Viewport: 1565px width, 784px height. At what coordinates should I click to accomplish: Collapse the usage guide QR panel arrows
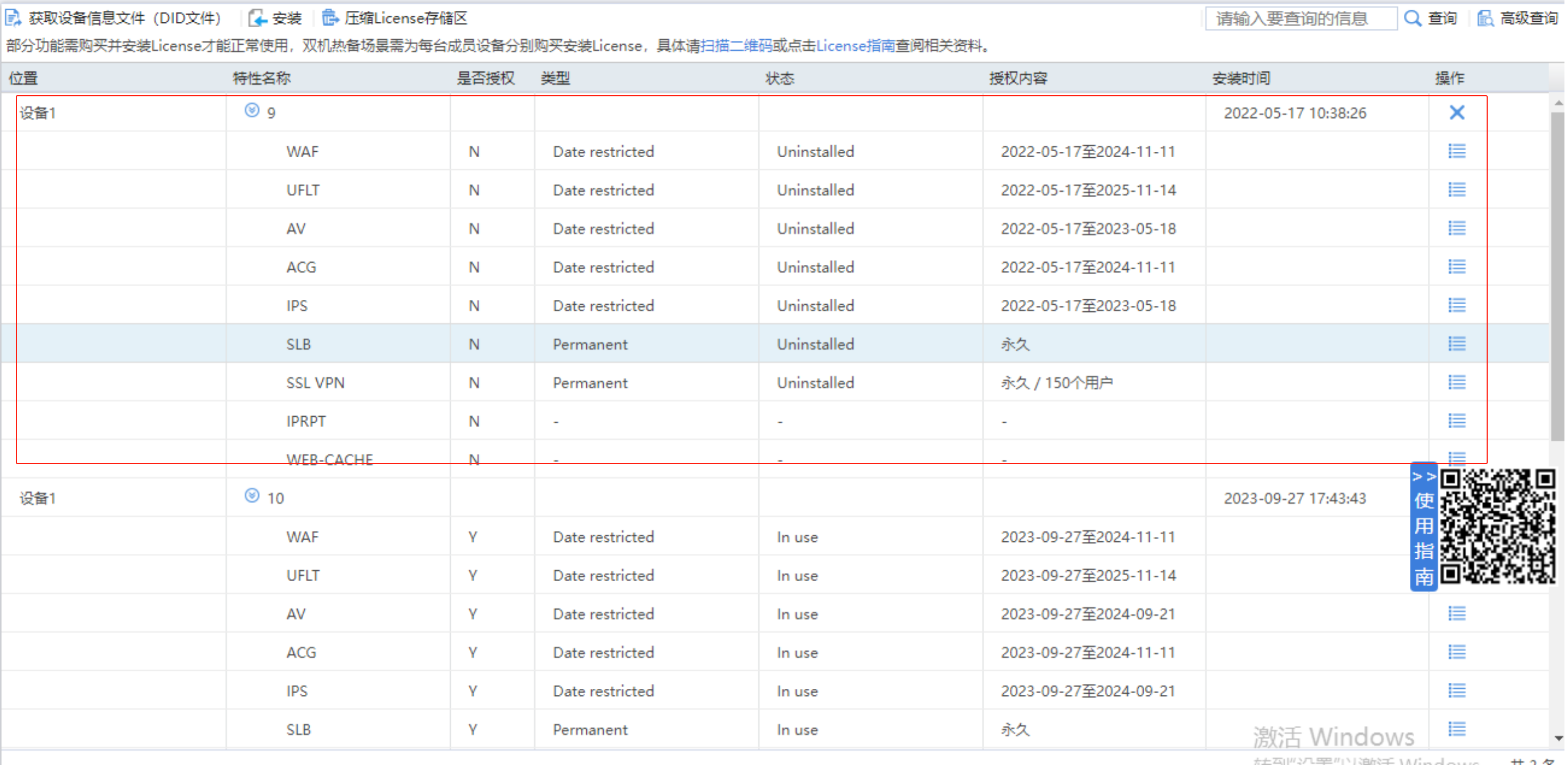coord(1423,477)
